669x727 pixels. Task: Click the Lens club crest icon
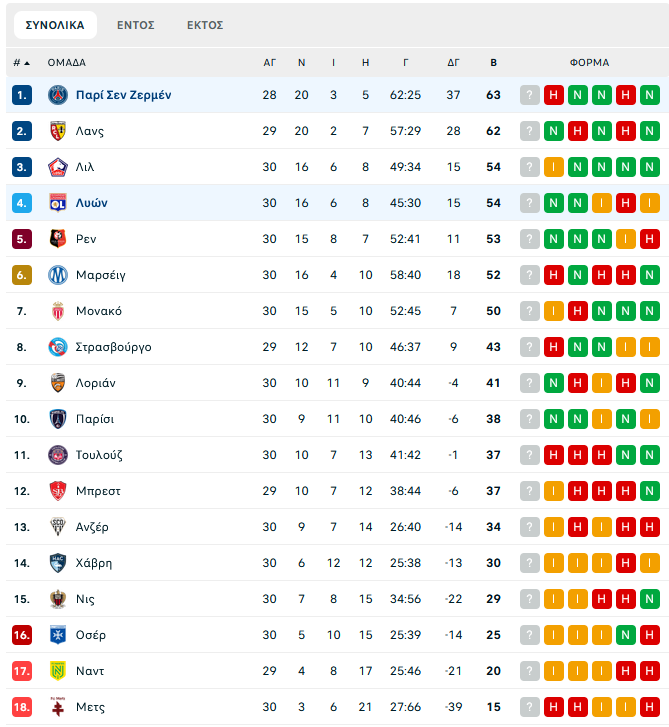click(57, 131)
